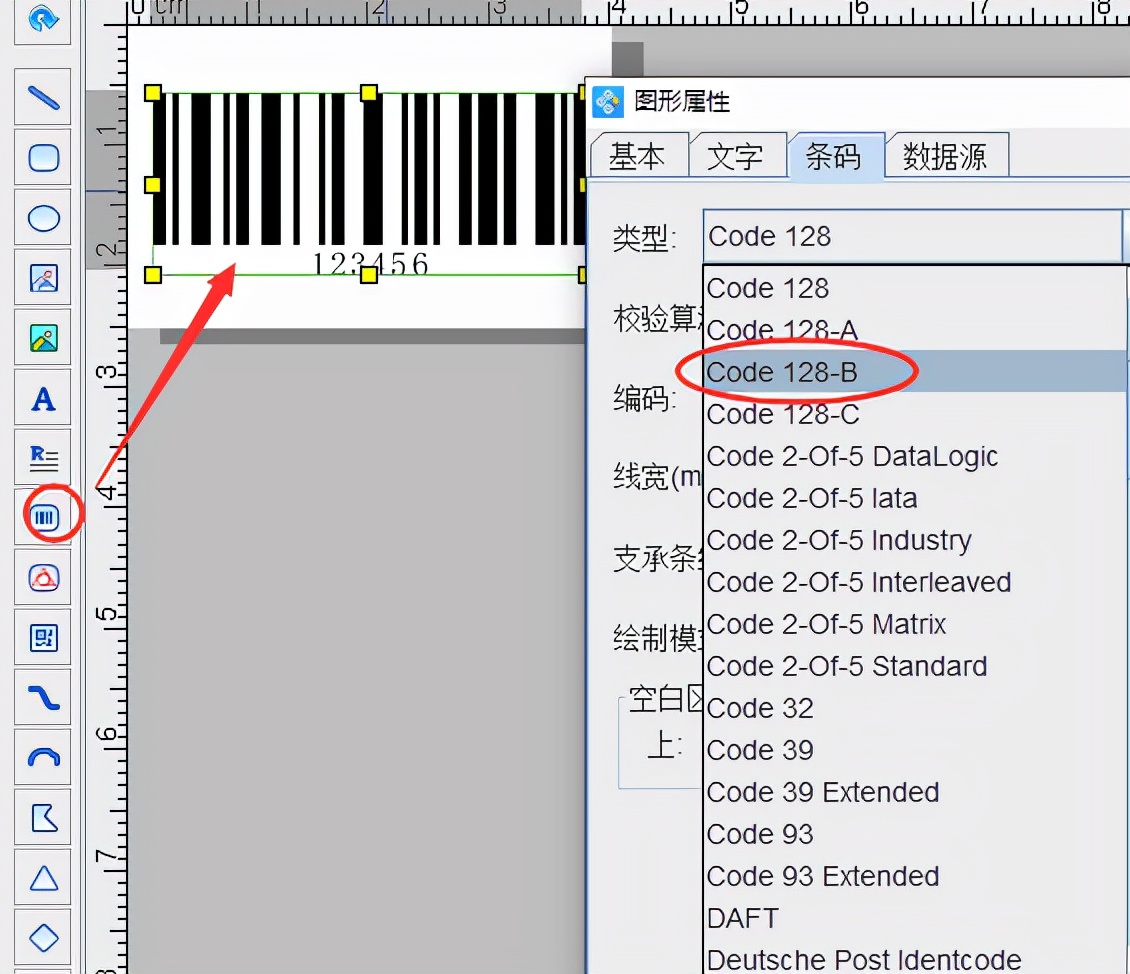
Task: Select the ellipse drawing tool
Action: (x=42, y=218)
